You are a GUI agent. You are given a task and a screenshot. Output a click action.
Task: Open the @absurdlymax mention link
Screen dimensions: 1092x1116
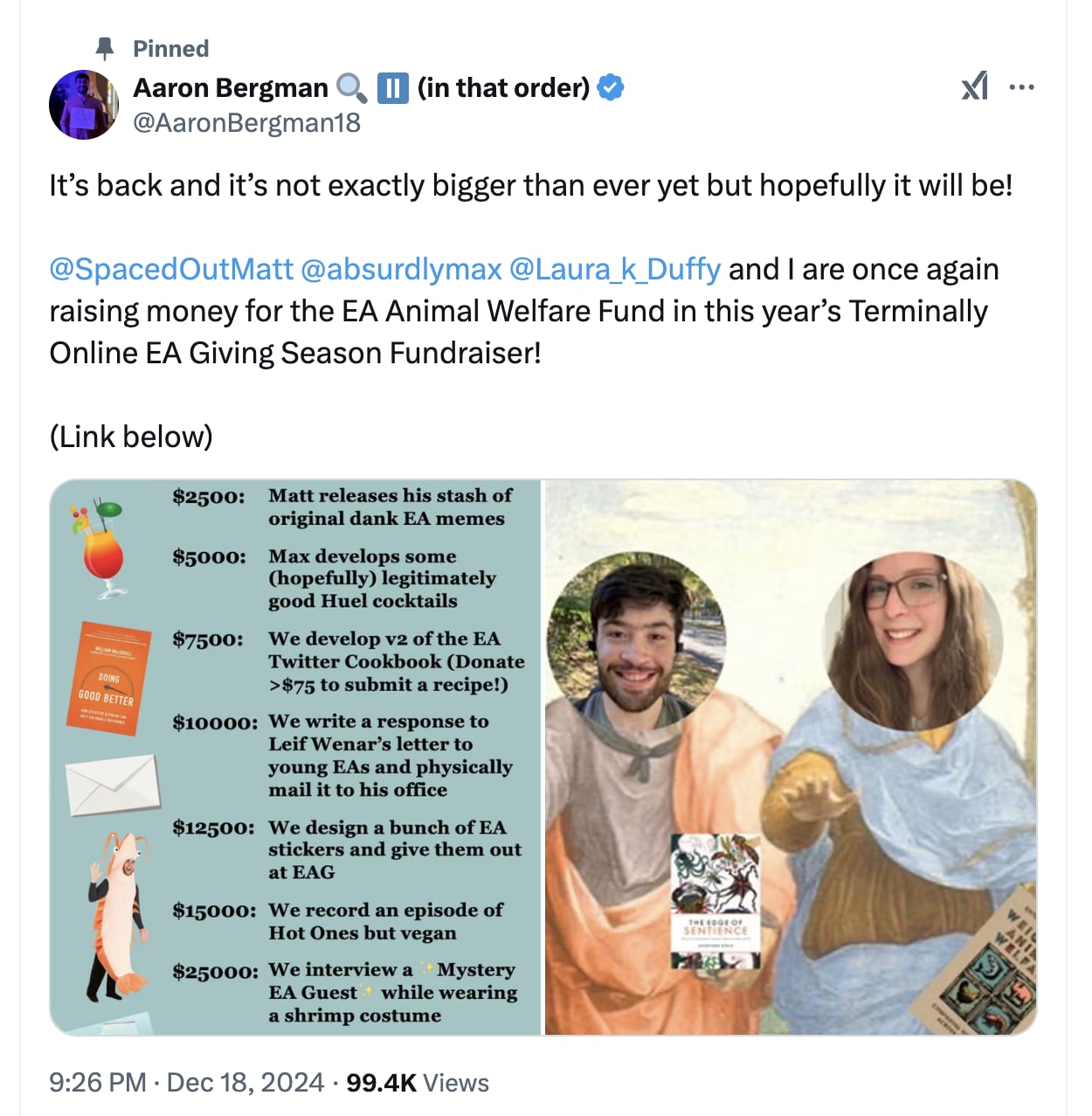tap(401, 269)
